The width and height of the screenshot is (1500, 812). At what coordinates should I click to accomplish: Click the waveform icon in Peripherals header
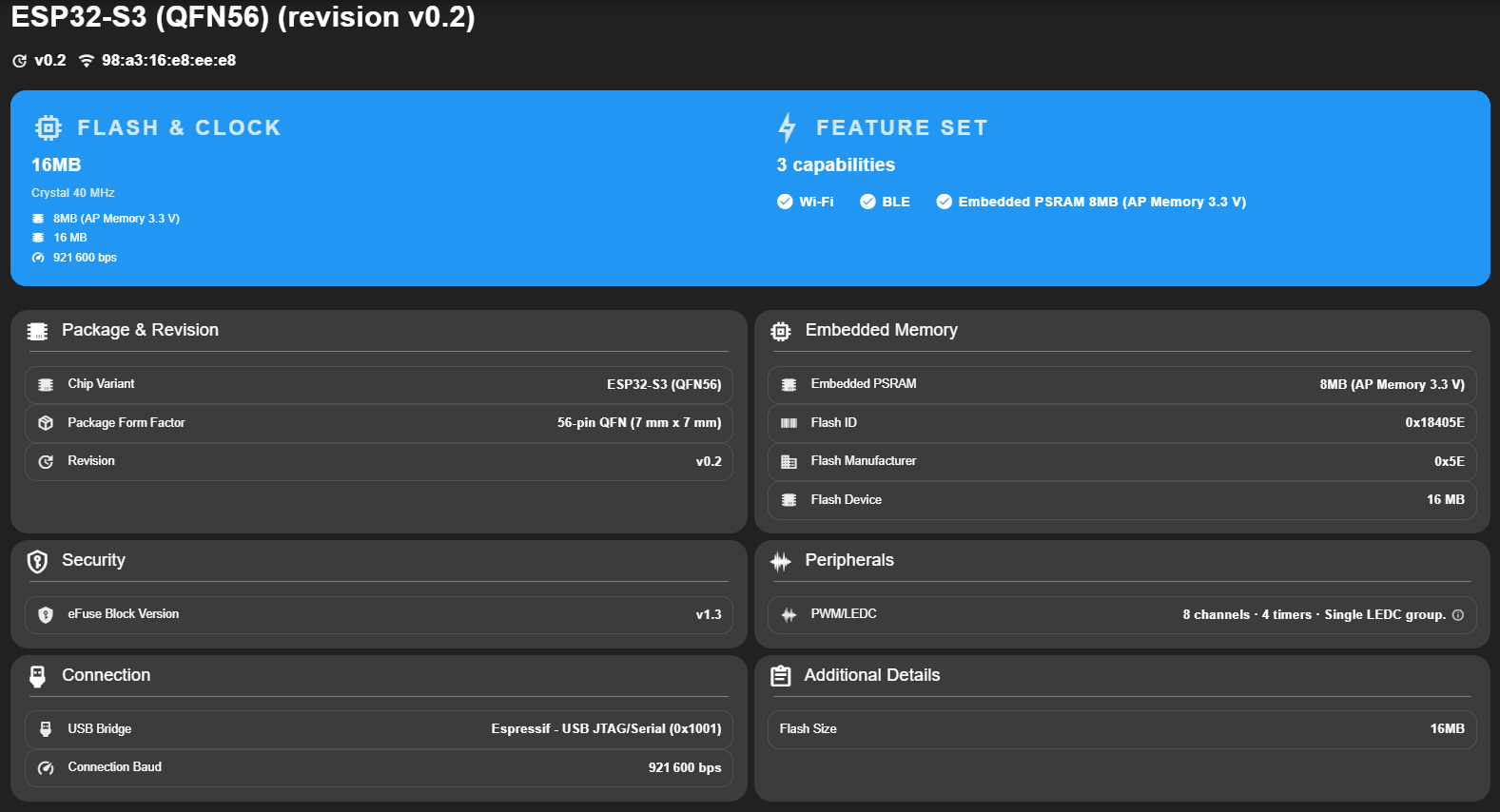[781, 561]
